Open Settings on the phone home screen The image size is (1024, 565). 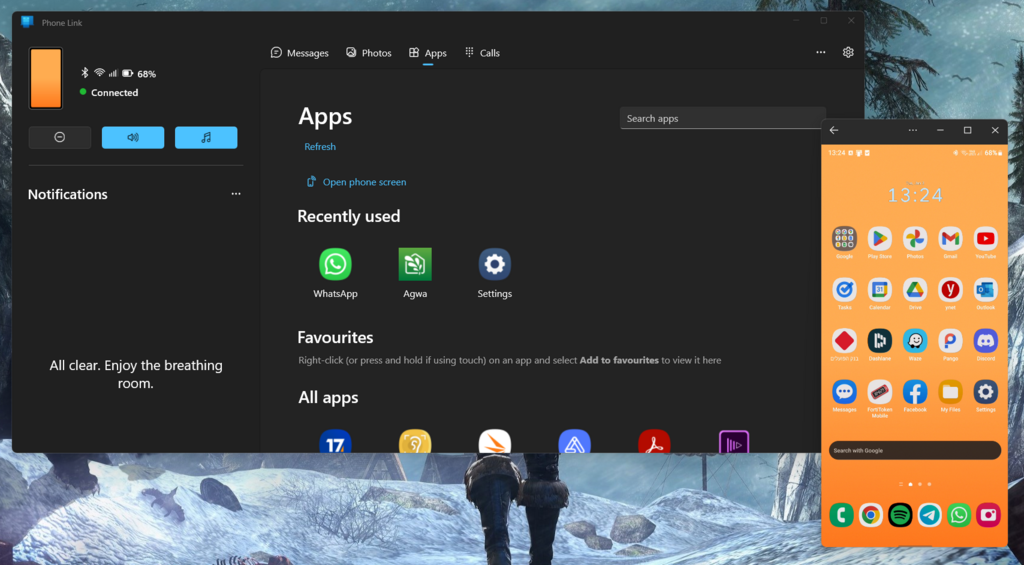(985, 392)
